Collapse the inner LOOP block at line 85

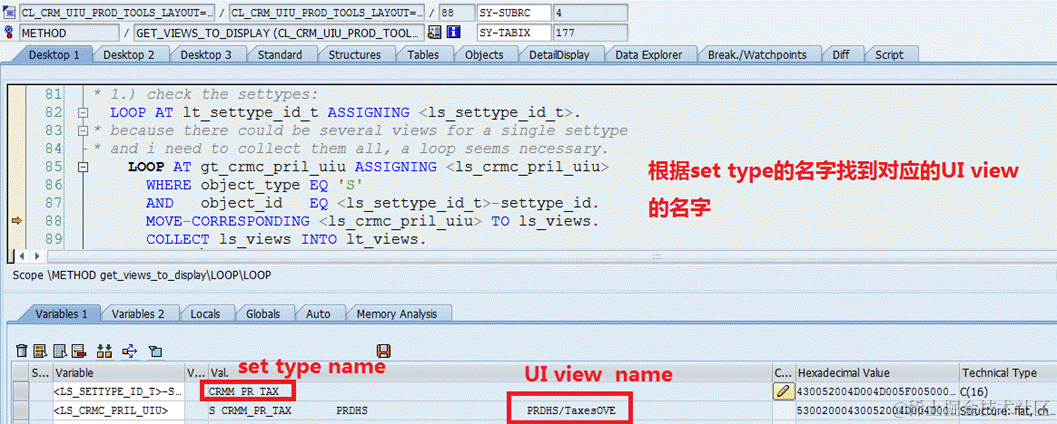(84, 166)
